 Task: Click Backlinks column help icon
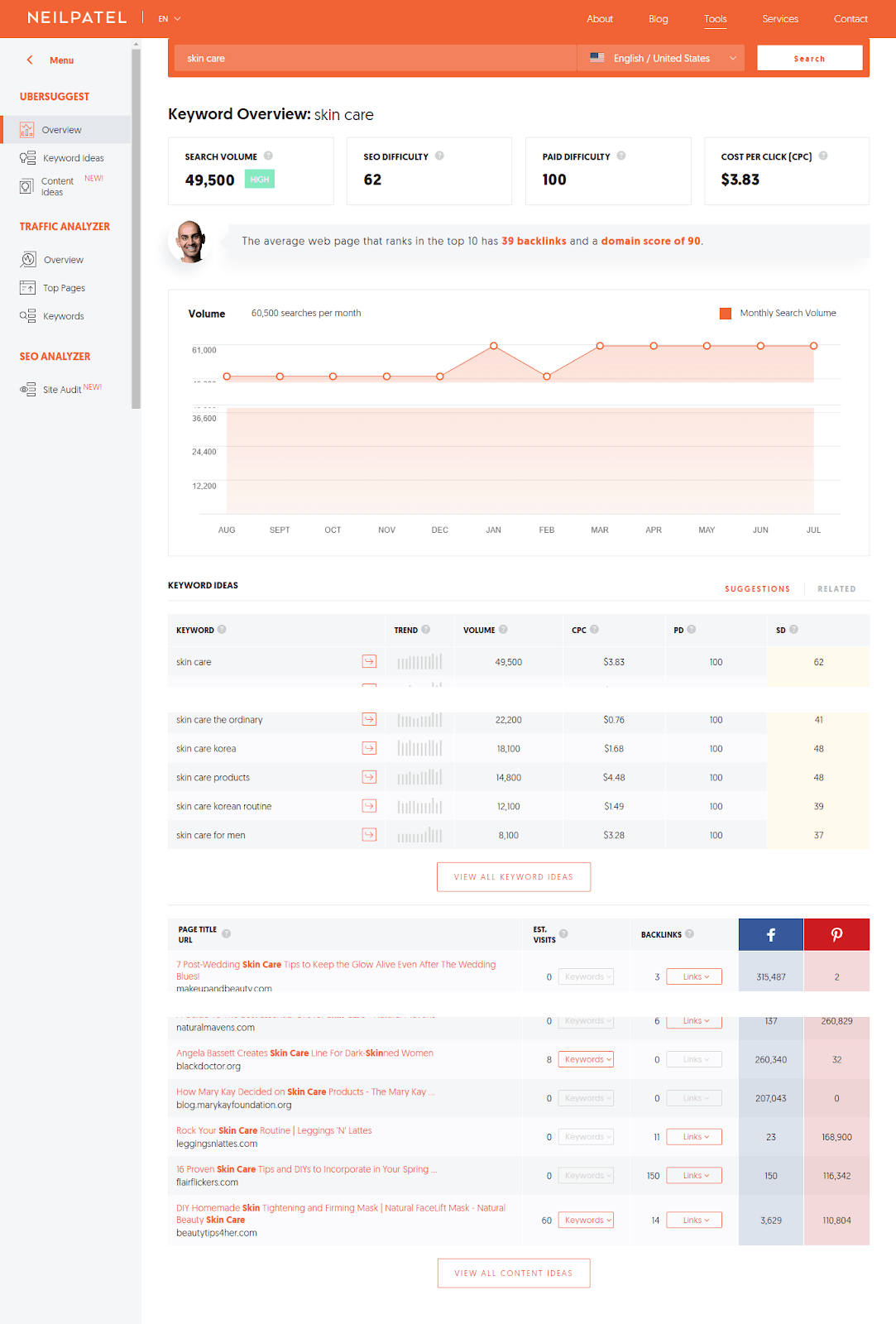click(x=689, y=933)
